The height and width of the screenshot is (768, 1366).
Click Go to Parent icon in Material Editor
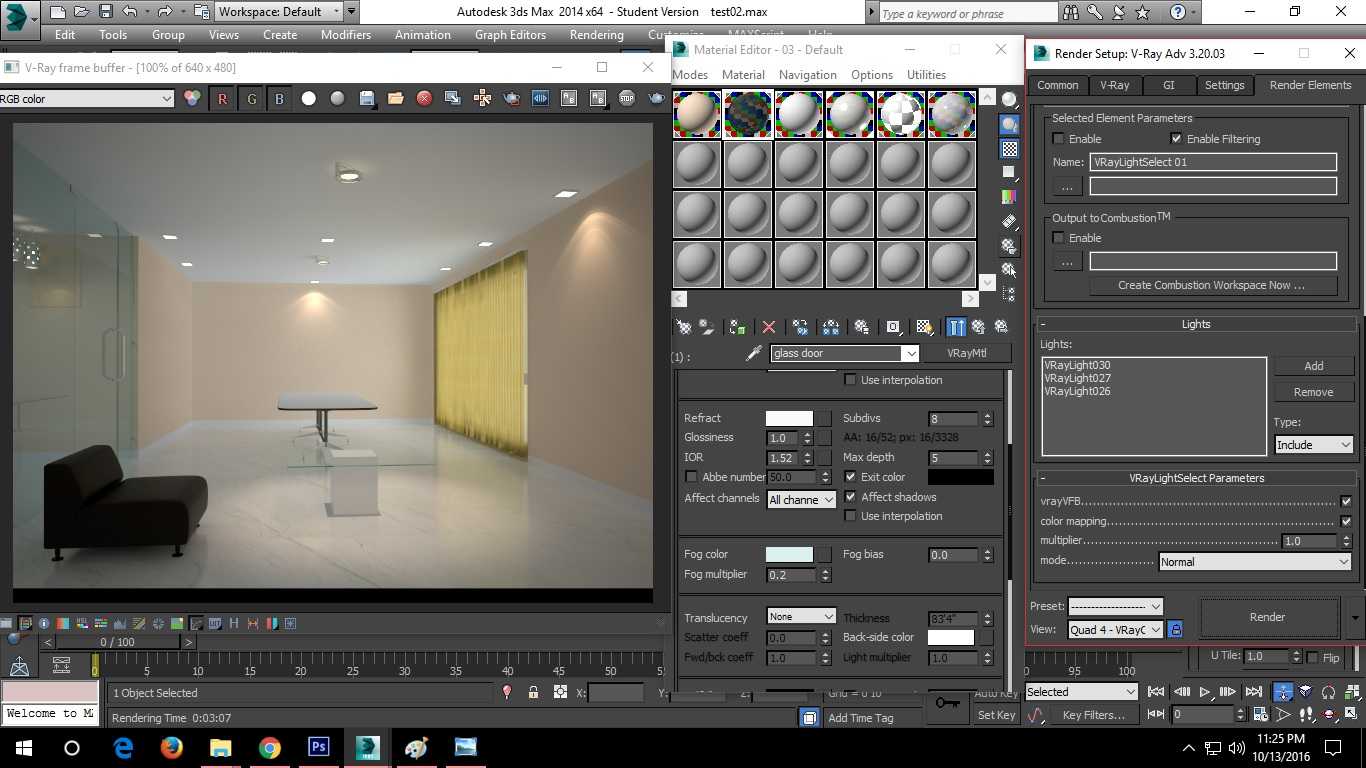pyautogui.click(x=978, y=327)
